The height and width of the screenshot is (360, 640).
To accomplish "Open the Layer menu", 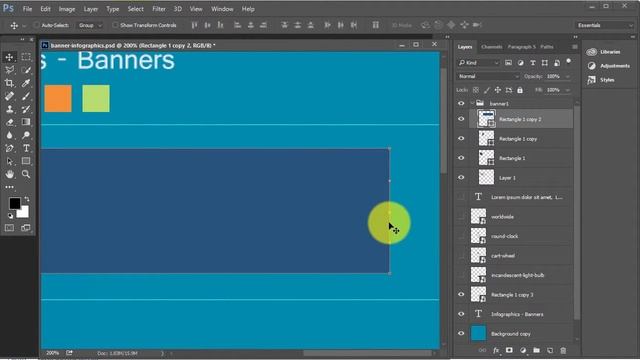I will coord(91,9).
